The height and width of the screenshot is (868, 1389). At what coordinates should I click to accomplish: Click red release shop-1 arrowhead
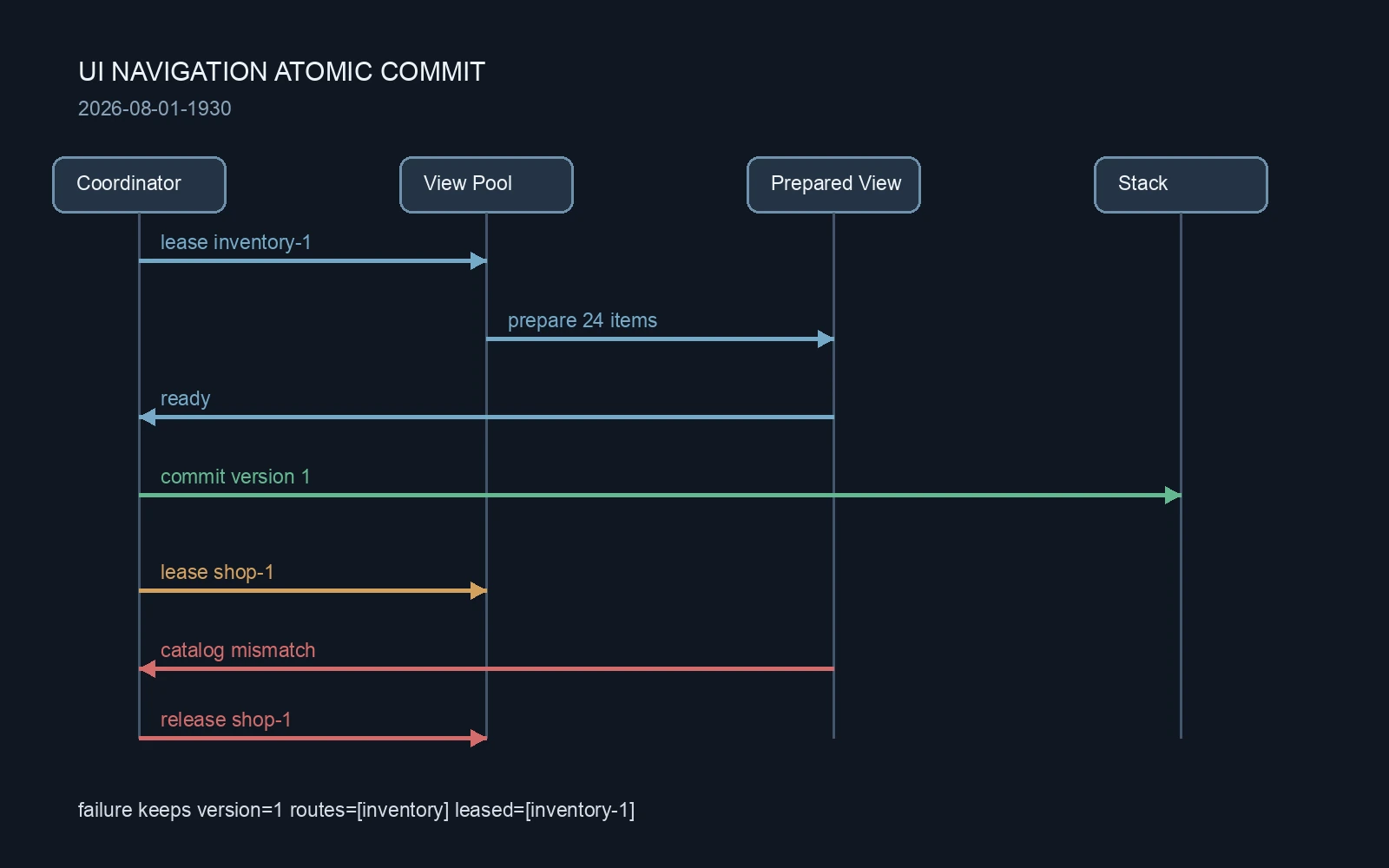478,739
